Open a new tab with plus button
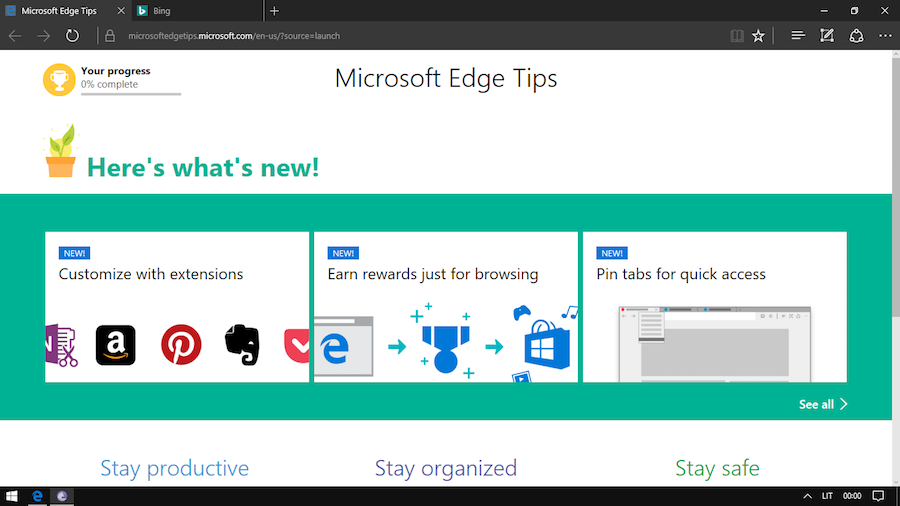 [x=275, y=11]
